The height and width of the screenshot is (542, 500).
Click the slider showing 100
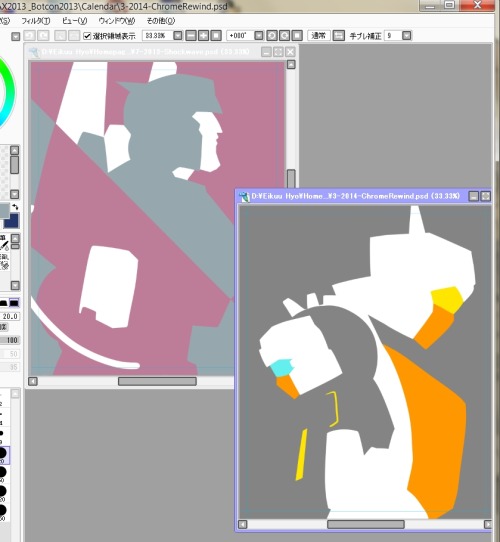tap(10, 340)
